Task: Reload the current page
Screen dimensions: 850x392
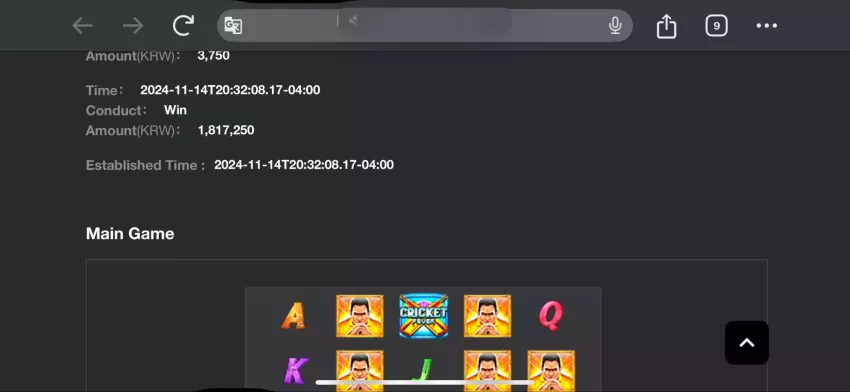Action: (183, 25)
